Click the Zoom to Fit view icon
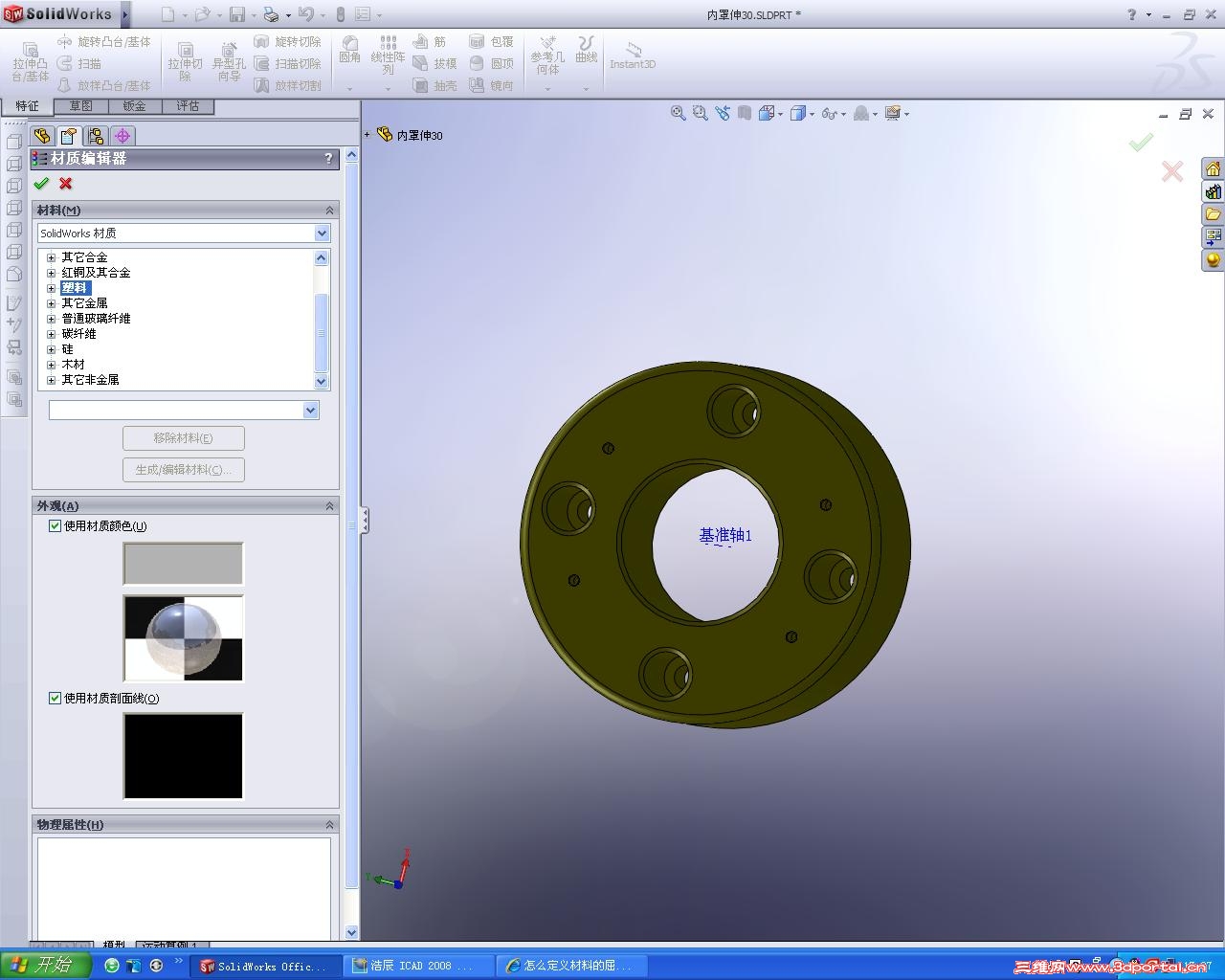The height and width of the screenshot is (980, 1225). click(x=679, y=113)
